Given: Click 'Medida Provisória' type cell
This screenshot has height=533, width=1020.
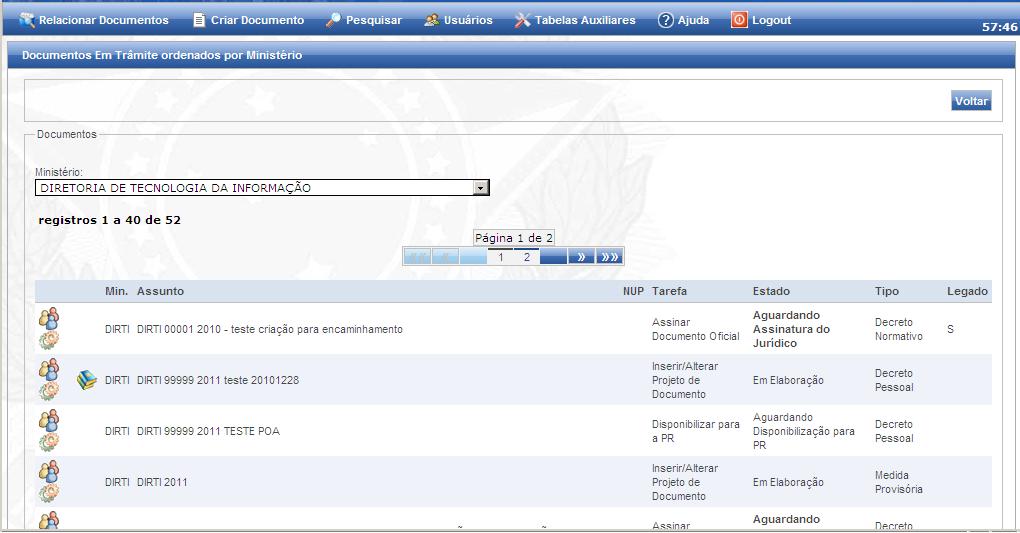Looking at the screenshot, I should (x=898, y=482).
